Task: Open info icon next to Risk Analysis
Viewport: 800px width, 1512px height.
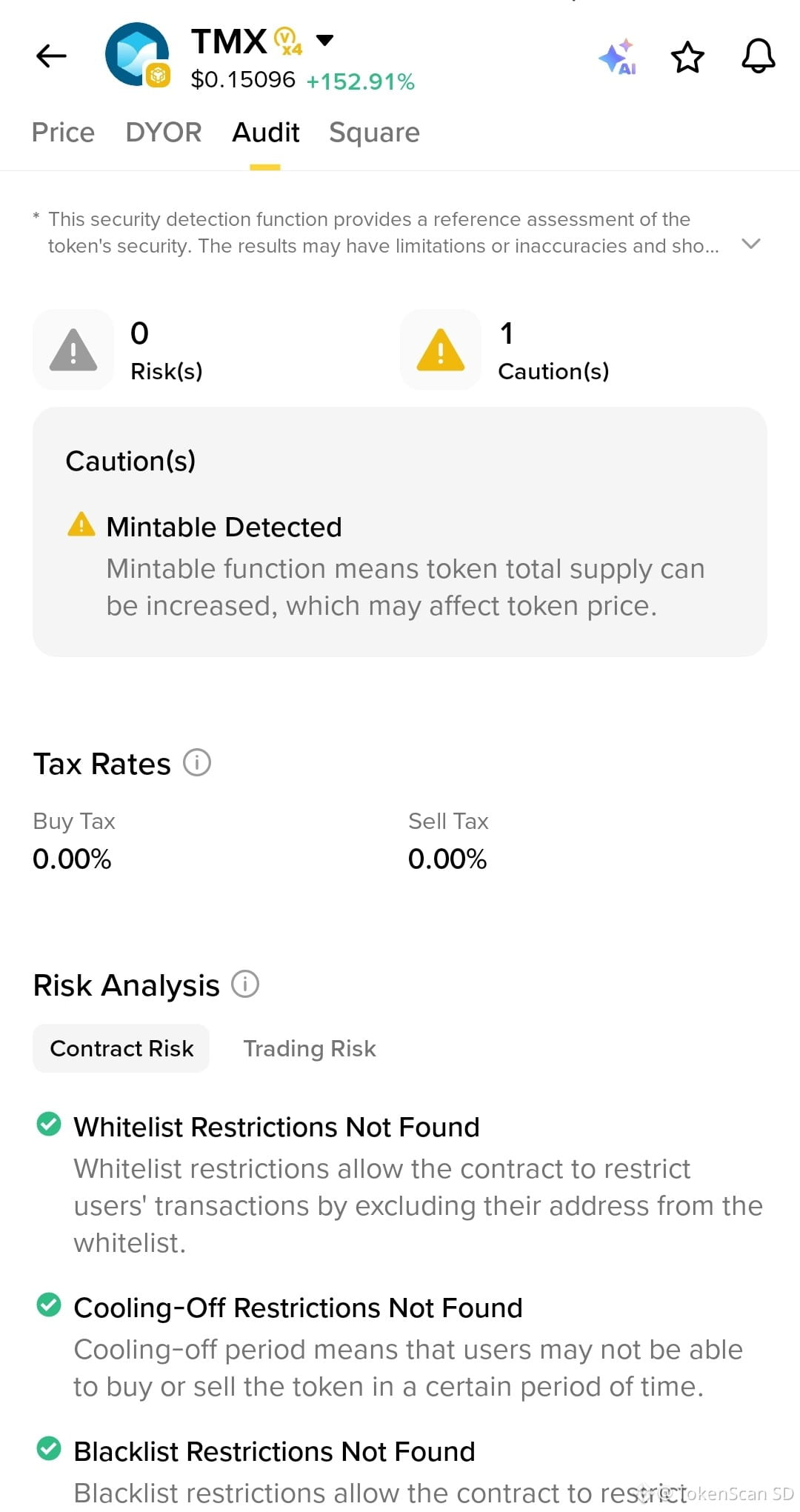Action: click(x=245, y=984)
